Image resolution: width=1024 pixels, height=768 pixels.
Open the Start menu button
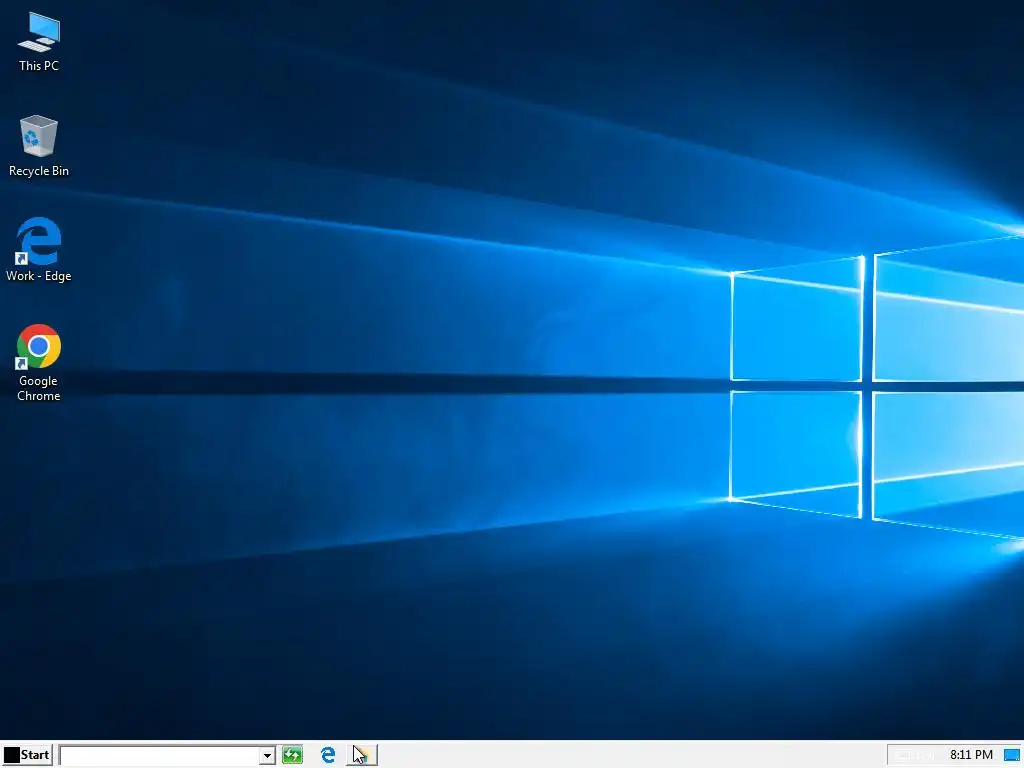pyautogui.click(x=27, y=755)
